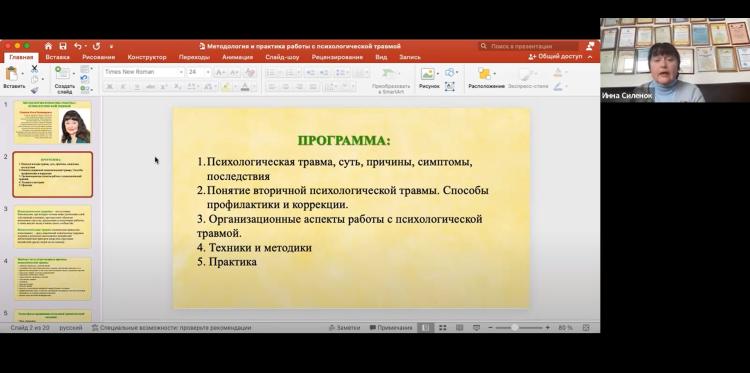This screenshot has height=373, width=750.
Task: Click the Home icon in the title bar
Action: coord(48,46)
